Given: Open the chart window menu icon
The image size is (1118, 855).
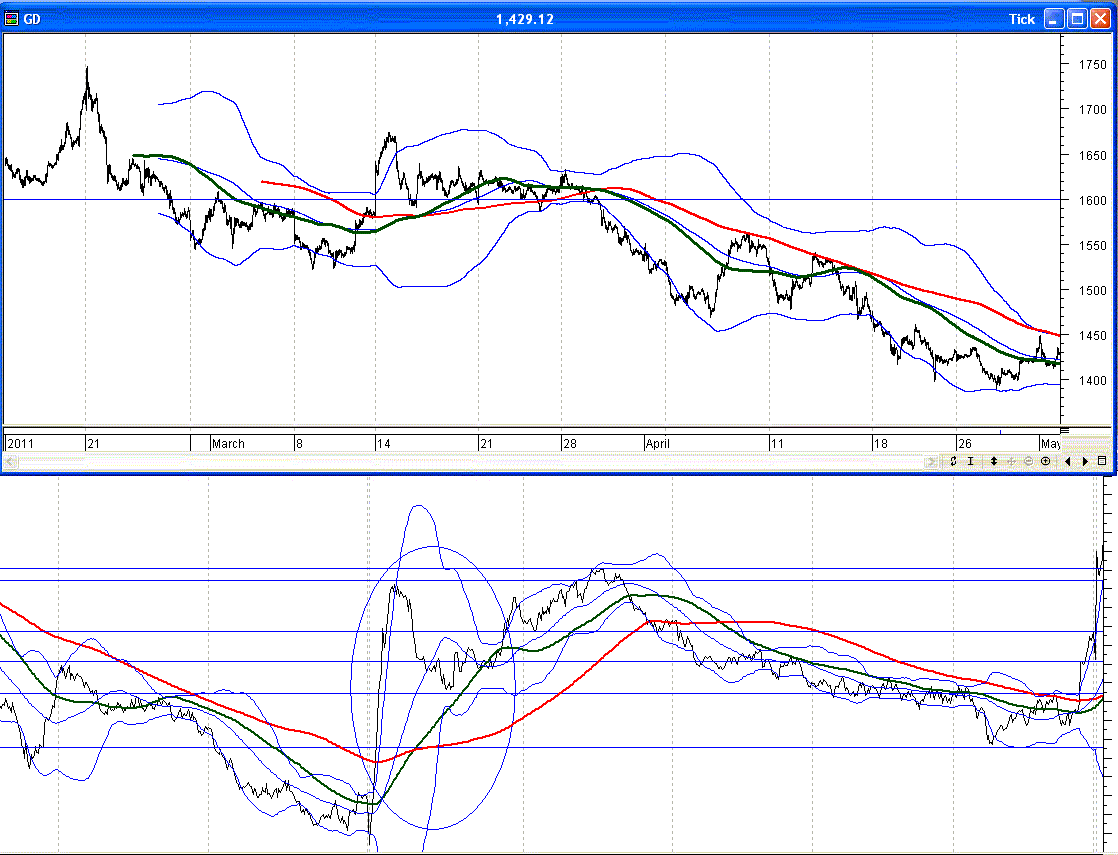Looking at the screenshot, I should pos(1102,461).
